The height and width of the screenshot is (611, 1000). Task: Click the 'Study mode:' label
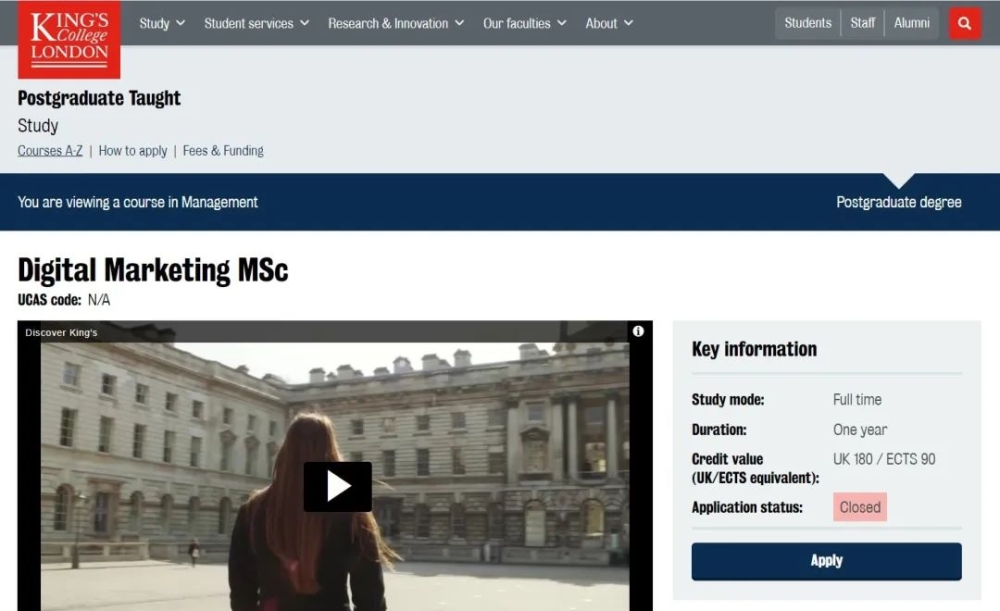click(728, 400)
